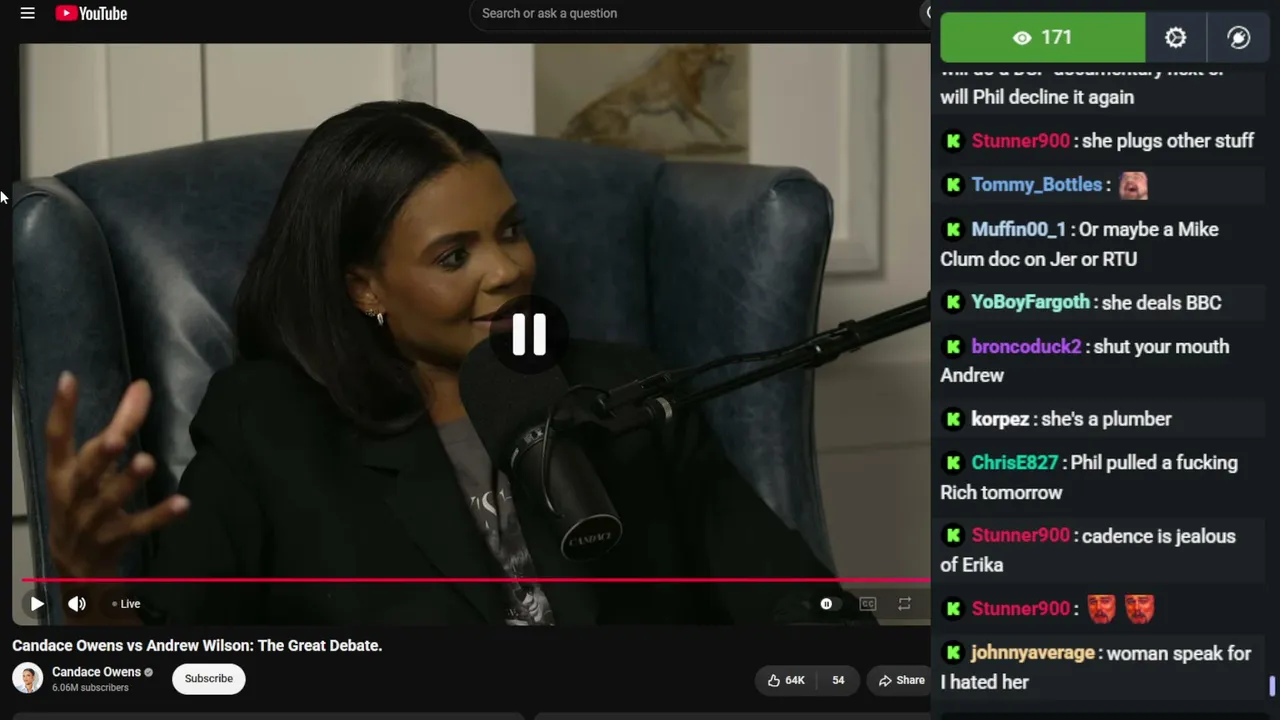Screen dimensions: 1280x720
Task: Click Stunner900 beside 'cadence is jealous'
Action: 1021,536
